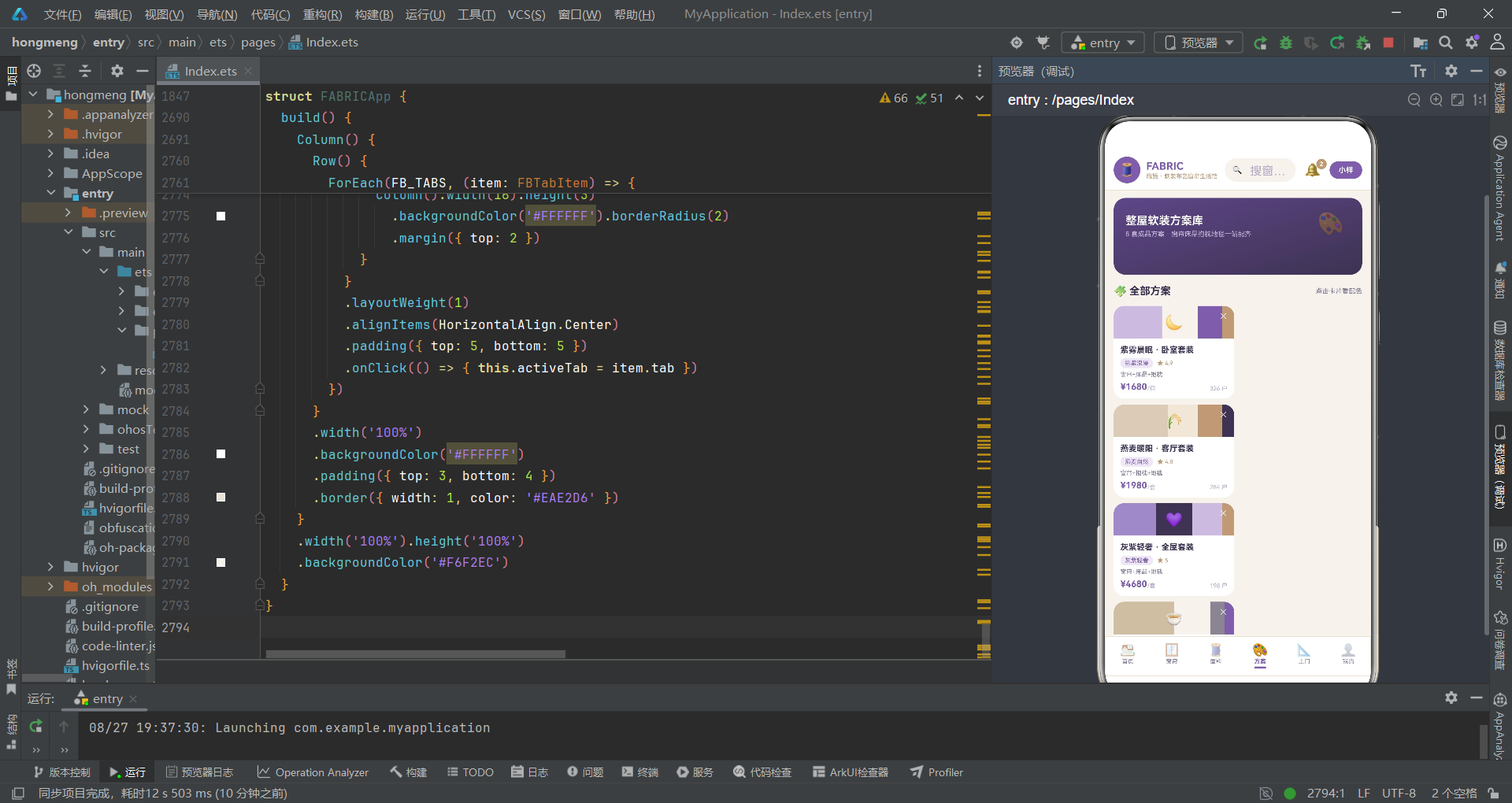Click the pages breadcrumb
1512x803 pixels.
(x=258, y=43)
